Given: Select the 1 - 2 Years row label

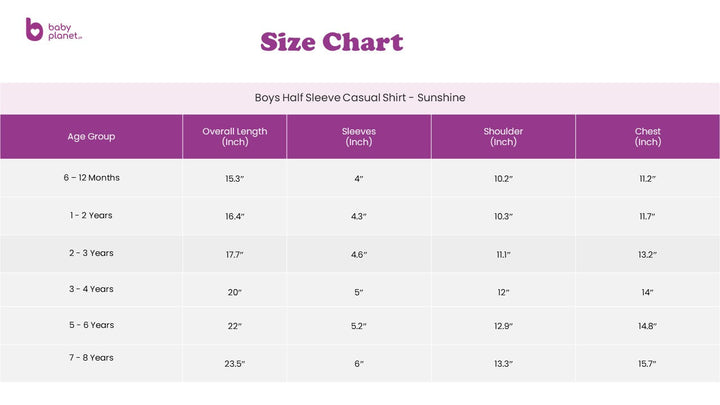Looking at the screenshot, I should (x=91, y=215).
